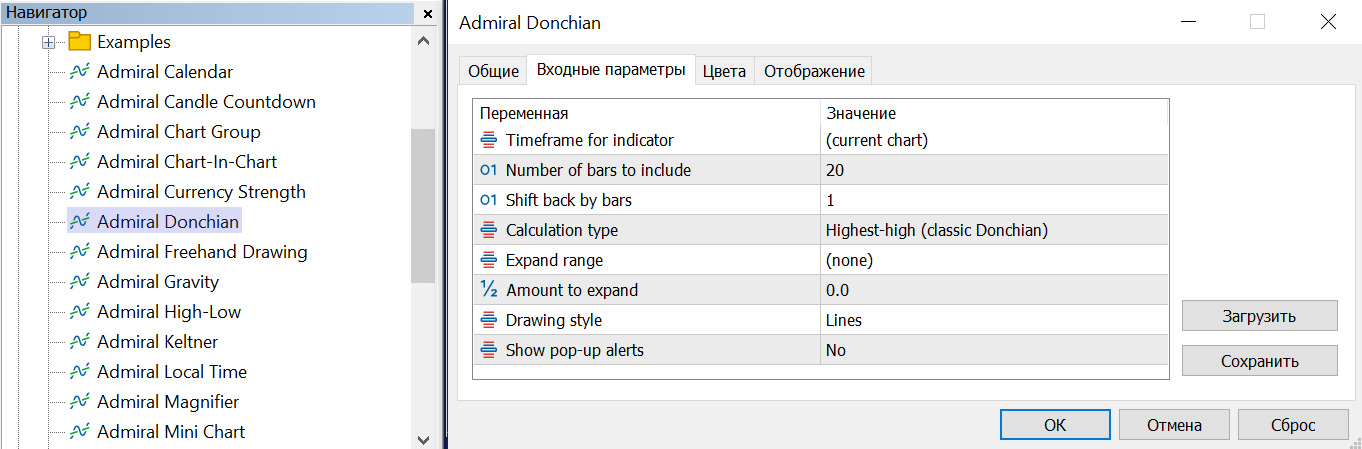Screen dimensions: 1362x449
Task: Click the Navigator scrollbar down arrow
Action: tap(423, 439)
